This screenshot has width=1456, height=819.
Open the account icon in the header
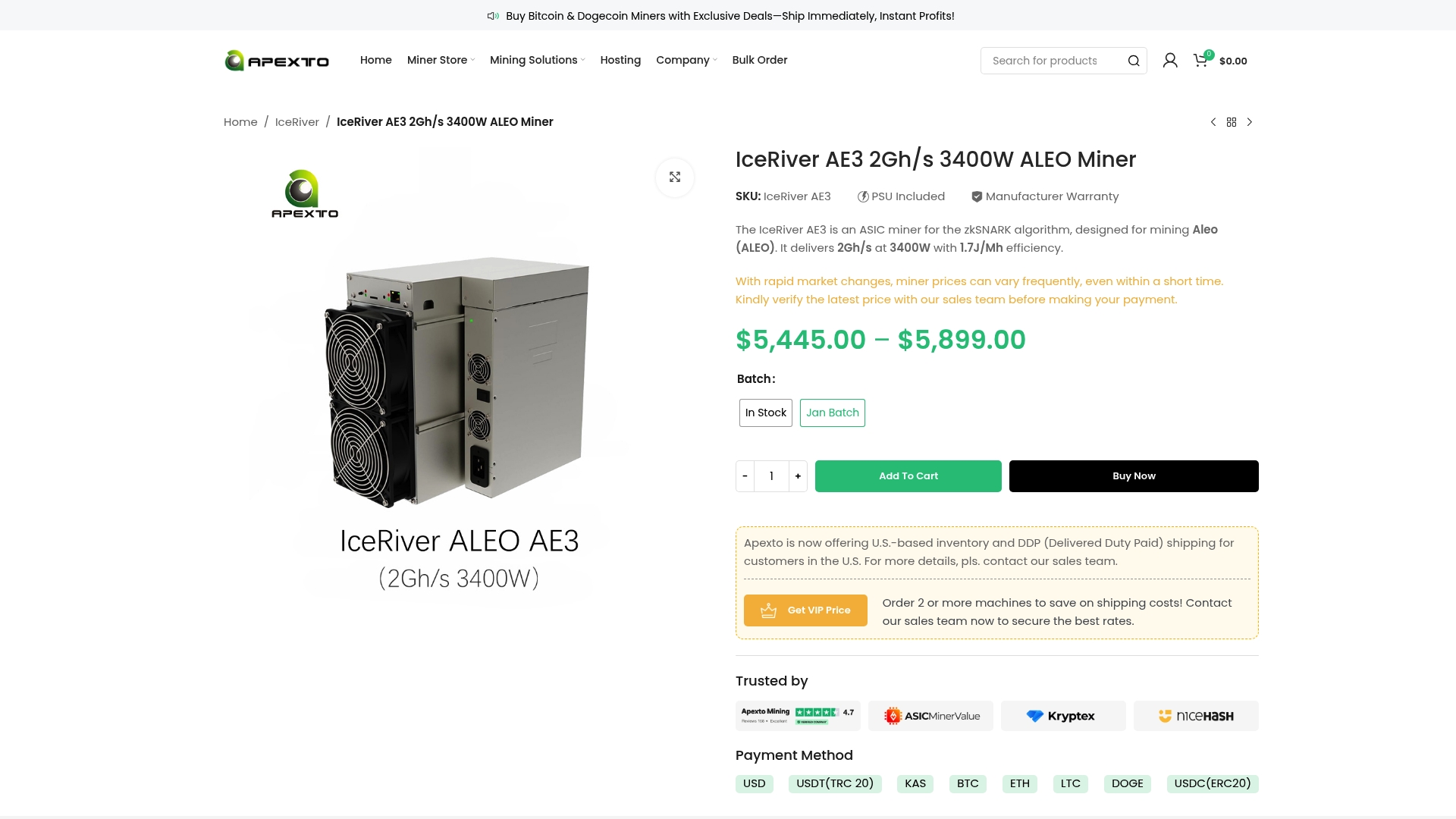coord(1170,60)
